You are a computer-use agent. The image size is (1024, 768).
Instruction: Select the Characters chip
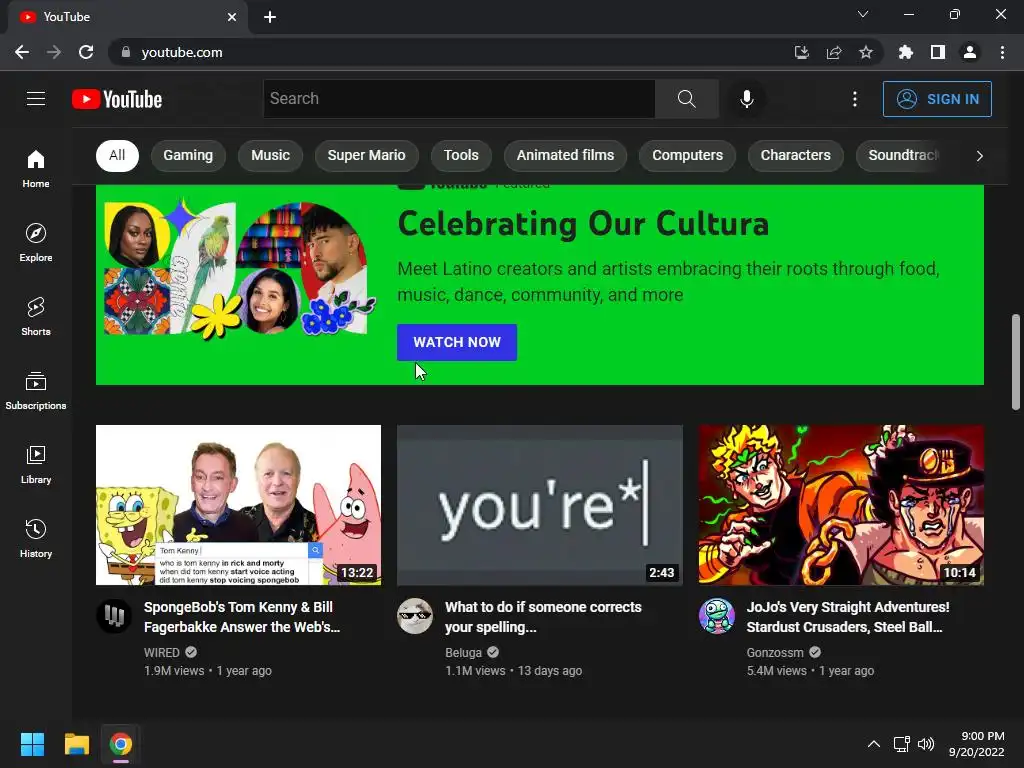pos(795,155)
